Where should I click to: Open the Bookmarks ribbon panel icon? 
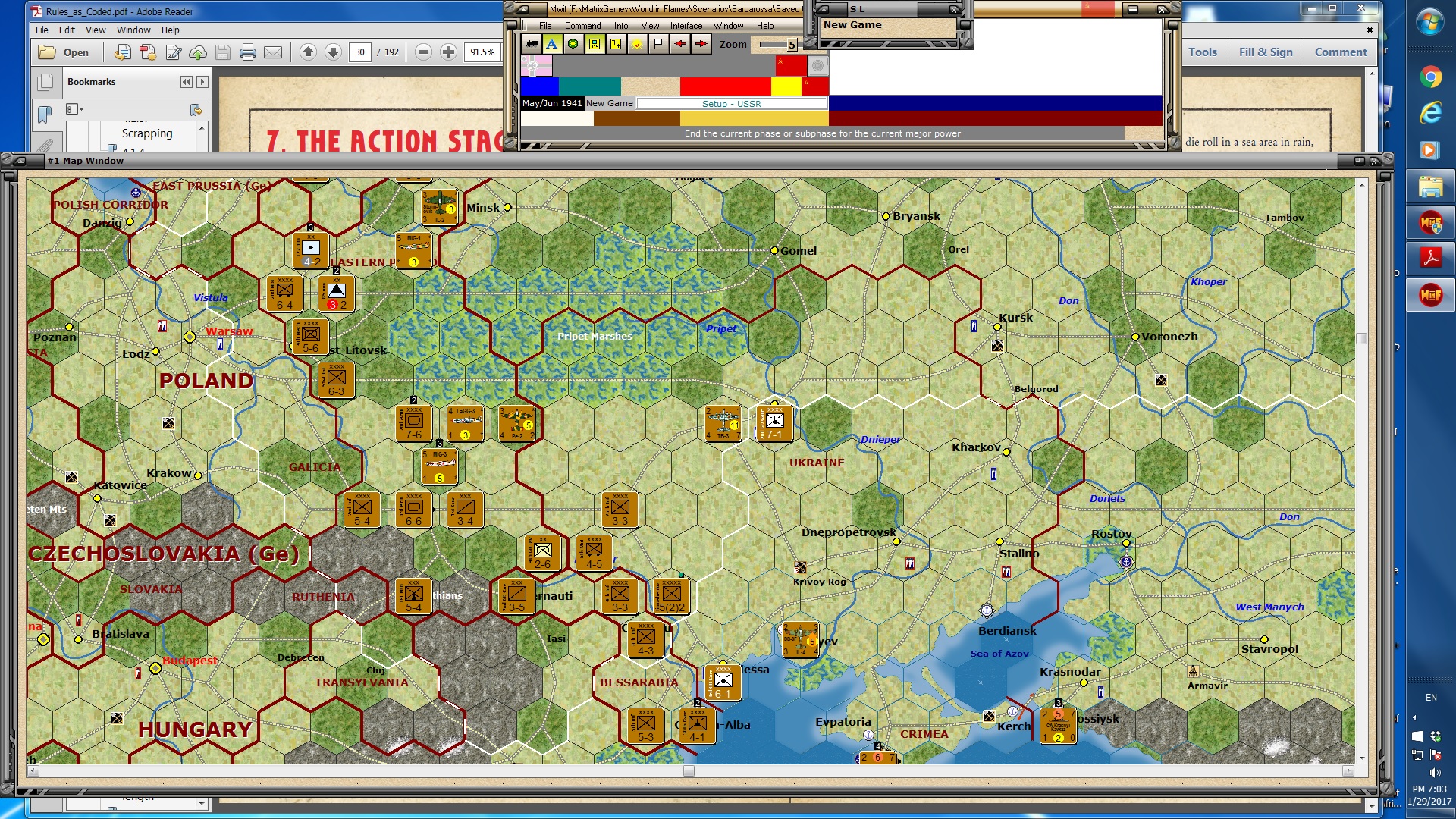45,115
